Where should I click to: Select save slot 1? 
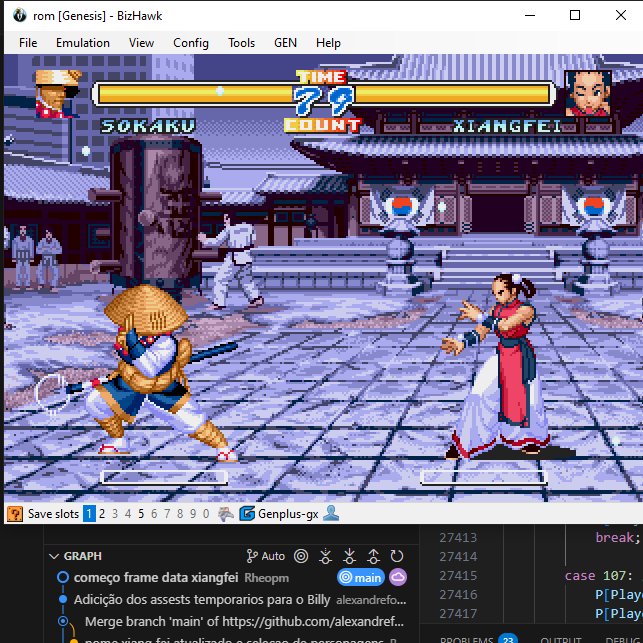(89, 514)
